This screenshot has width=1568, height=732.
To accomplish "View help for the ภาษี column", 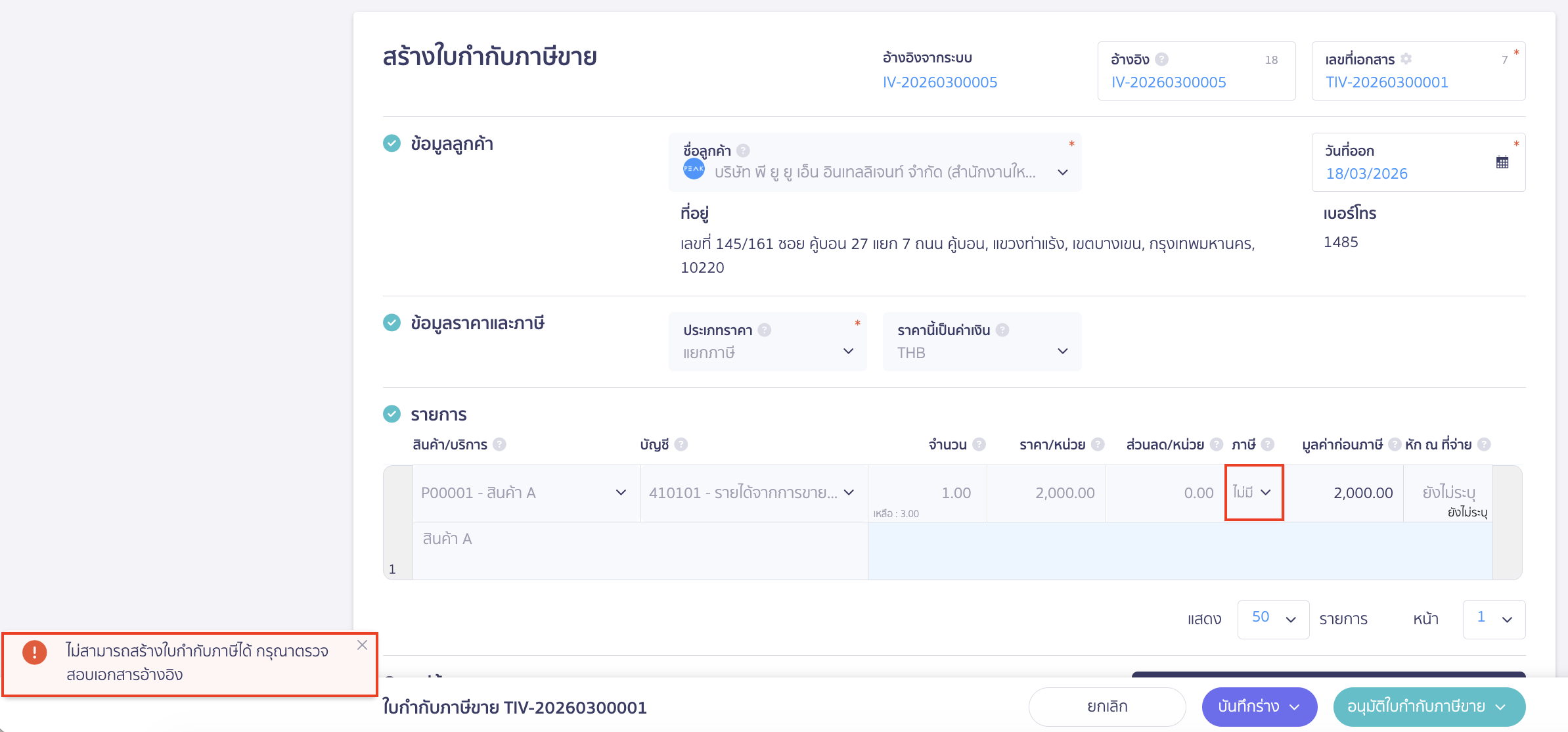I will 1268,444.
